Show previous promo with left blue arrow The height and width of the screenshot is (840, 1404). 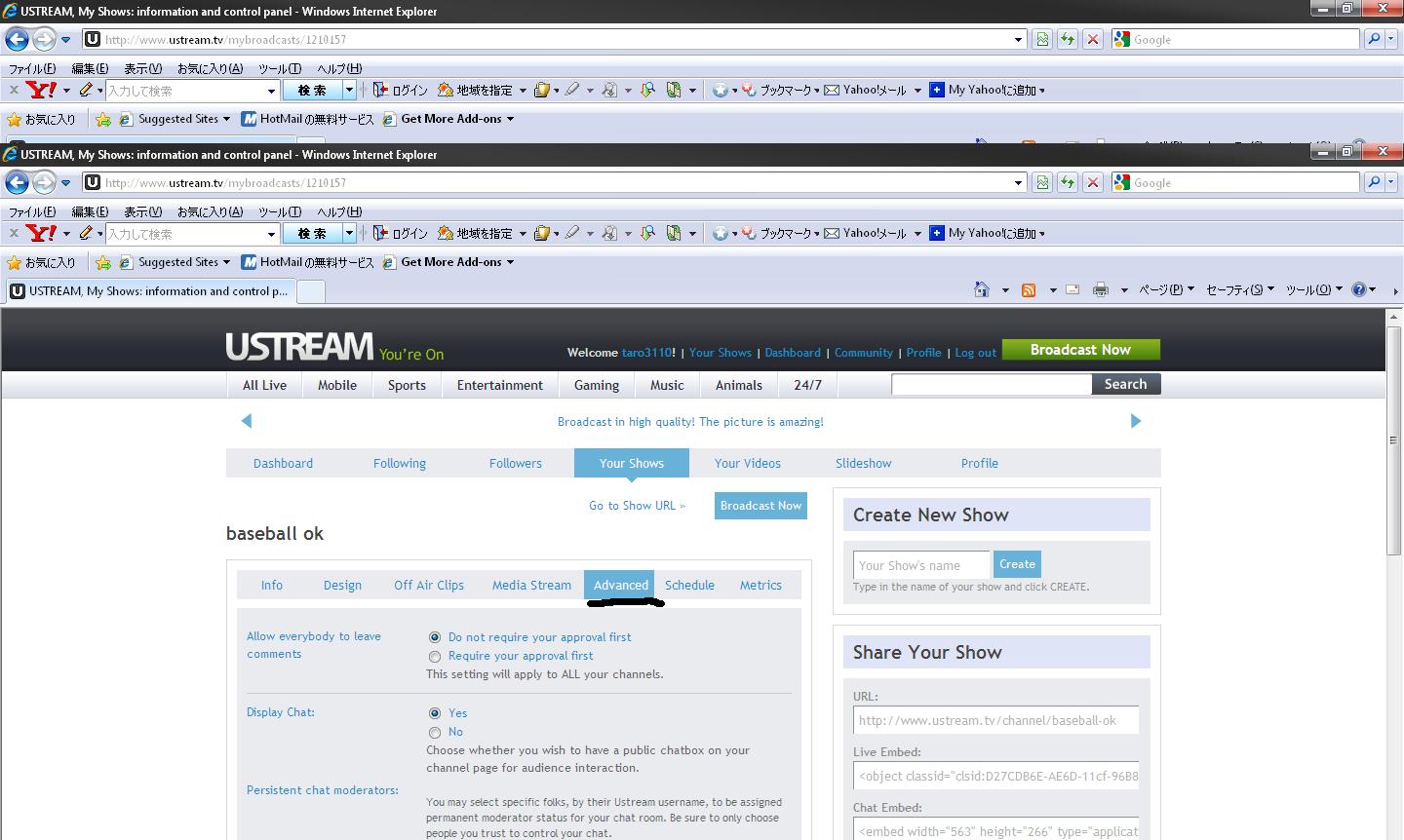tap(247, 421)
